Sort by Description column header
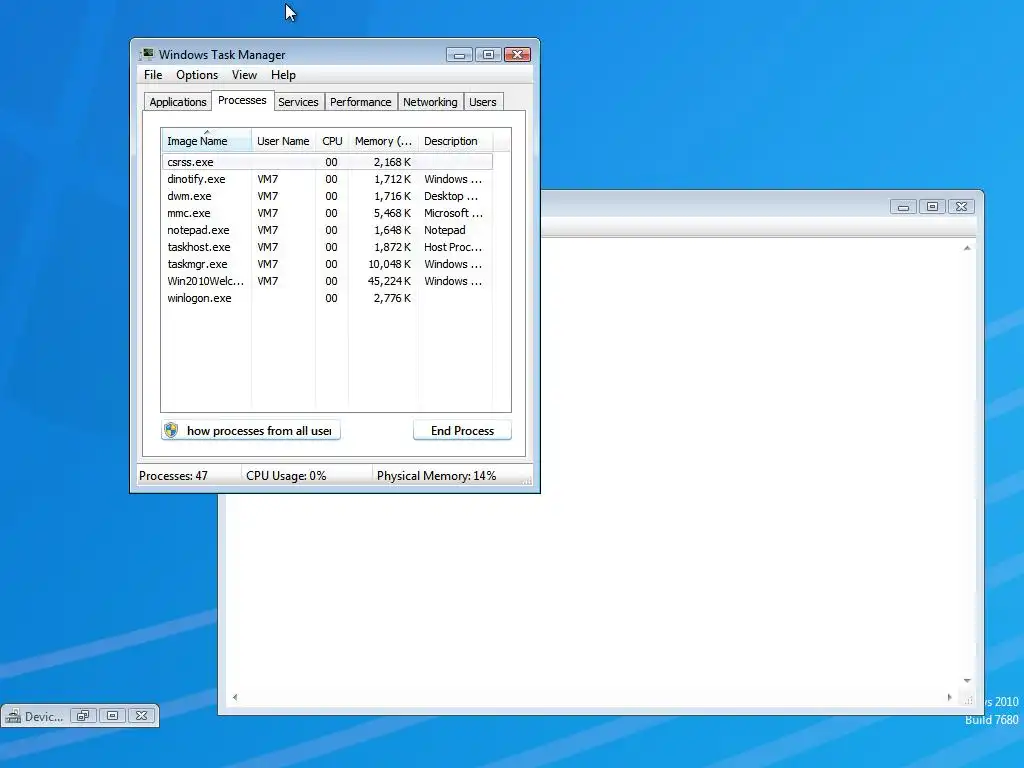The image size is (1024, 768). point(455,141)
